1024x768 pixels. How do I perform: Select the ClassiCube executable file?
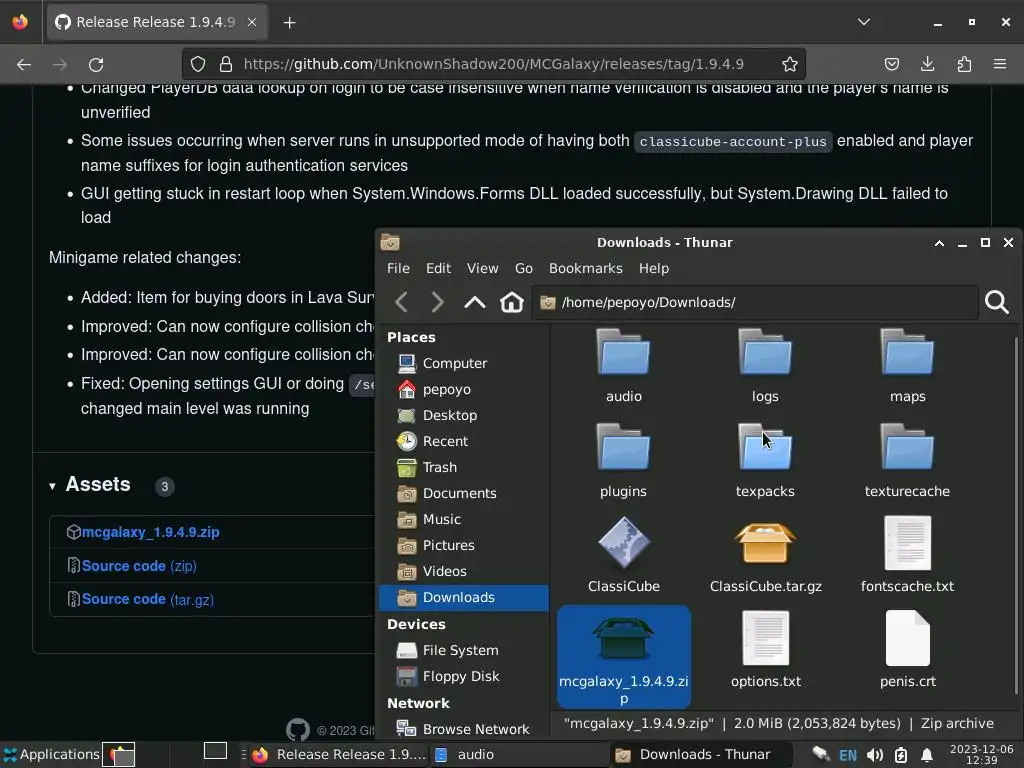coord(624,556)
